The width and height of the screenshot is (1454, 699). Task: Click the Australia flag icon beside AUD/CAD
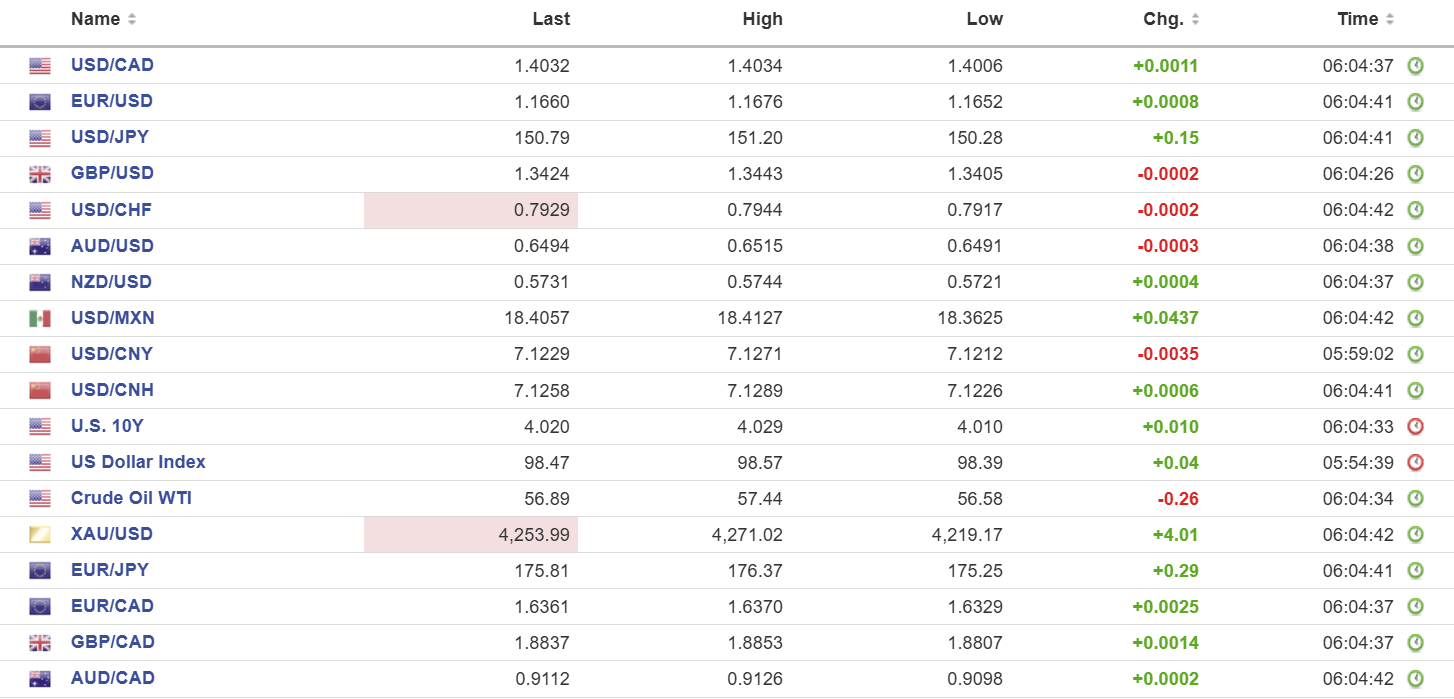(40, 678)
